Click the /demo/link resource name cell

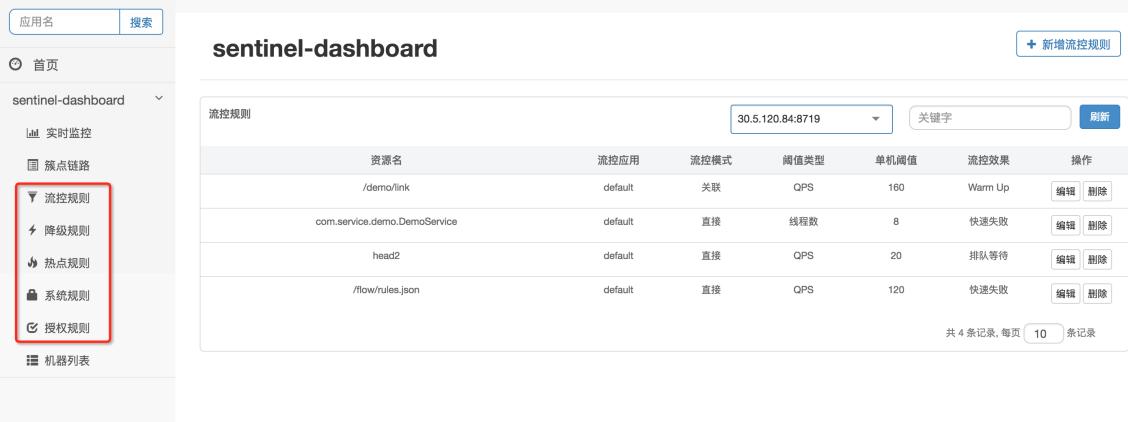tap(386, 188)
